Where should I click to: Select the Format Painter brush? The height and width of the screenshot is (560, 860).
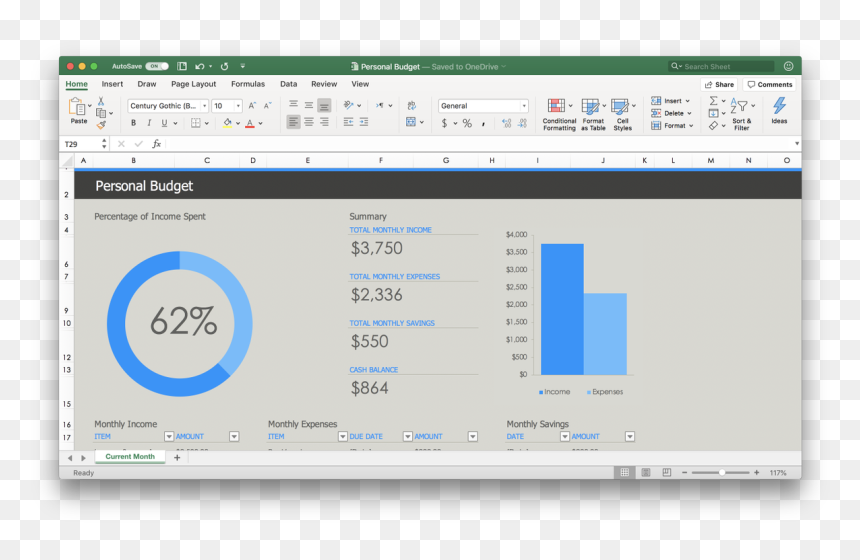(101, 125)
